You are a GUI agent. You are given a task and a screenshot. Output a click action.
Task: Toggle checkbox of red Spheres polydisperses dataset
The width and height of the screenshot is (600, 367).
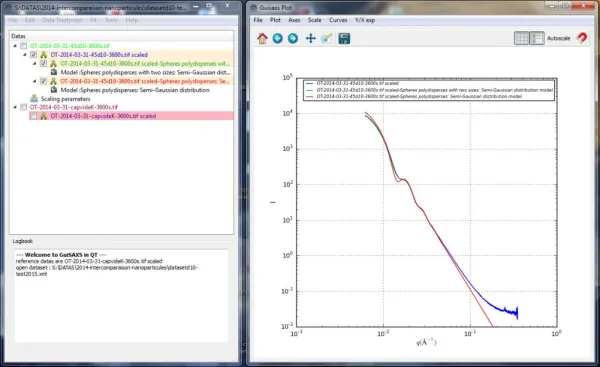pos(44,81)
